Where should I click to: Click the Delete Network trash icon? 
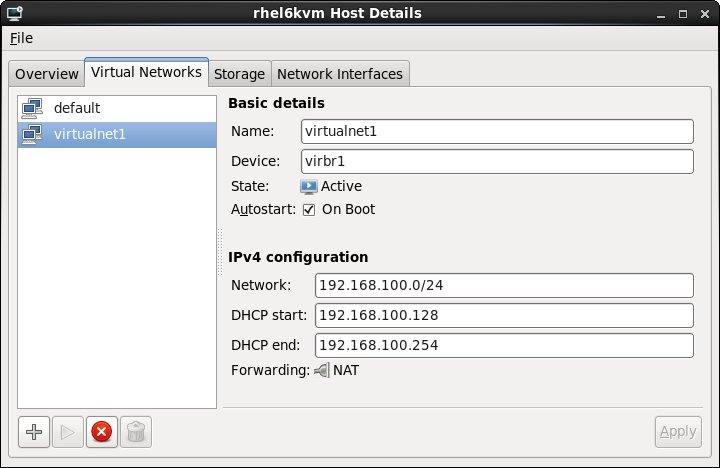pyautogui.click(x=136, y=432)
